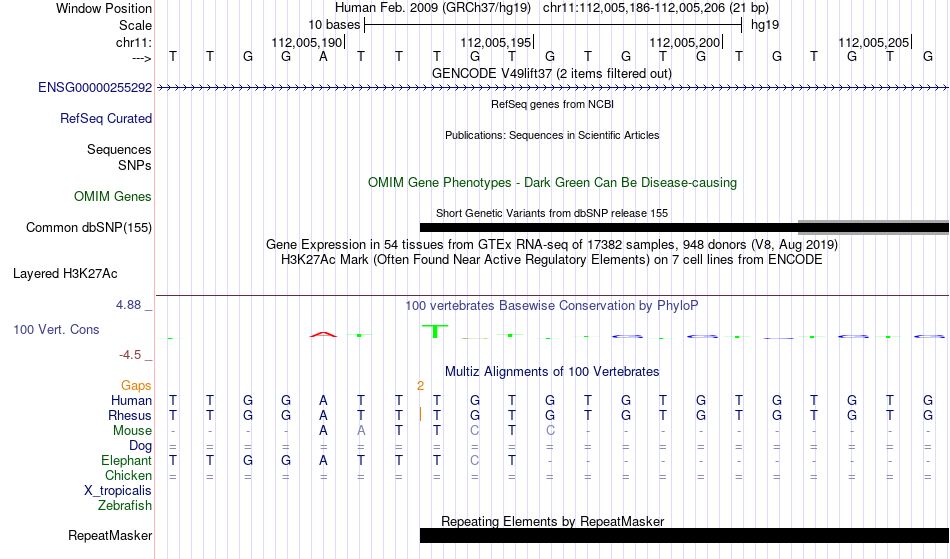950x559 pixels.
Task: Click the black RepeatMasker repeat element bar
Action: [685, 535]
